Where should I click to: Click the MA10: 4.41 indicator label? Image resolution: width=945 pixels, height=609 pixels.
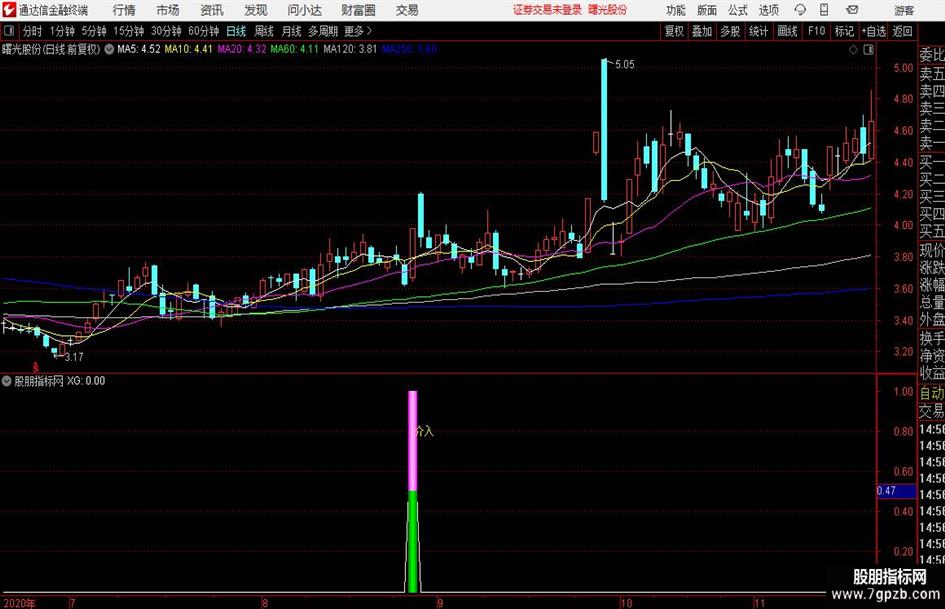pyautogui.click(x=189, y=49)
